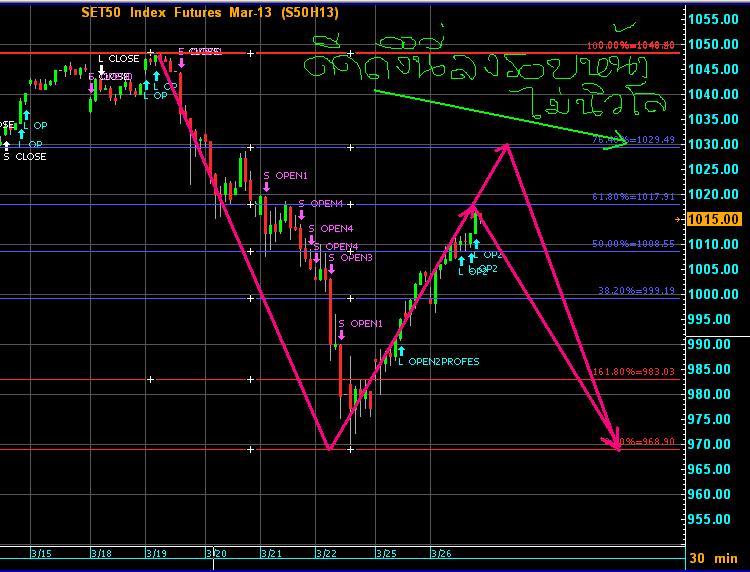Click the 'S OPEN3' magenta arrow marker
Viewport: 750px width, 572px height.
click(x=331, y=270)
